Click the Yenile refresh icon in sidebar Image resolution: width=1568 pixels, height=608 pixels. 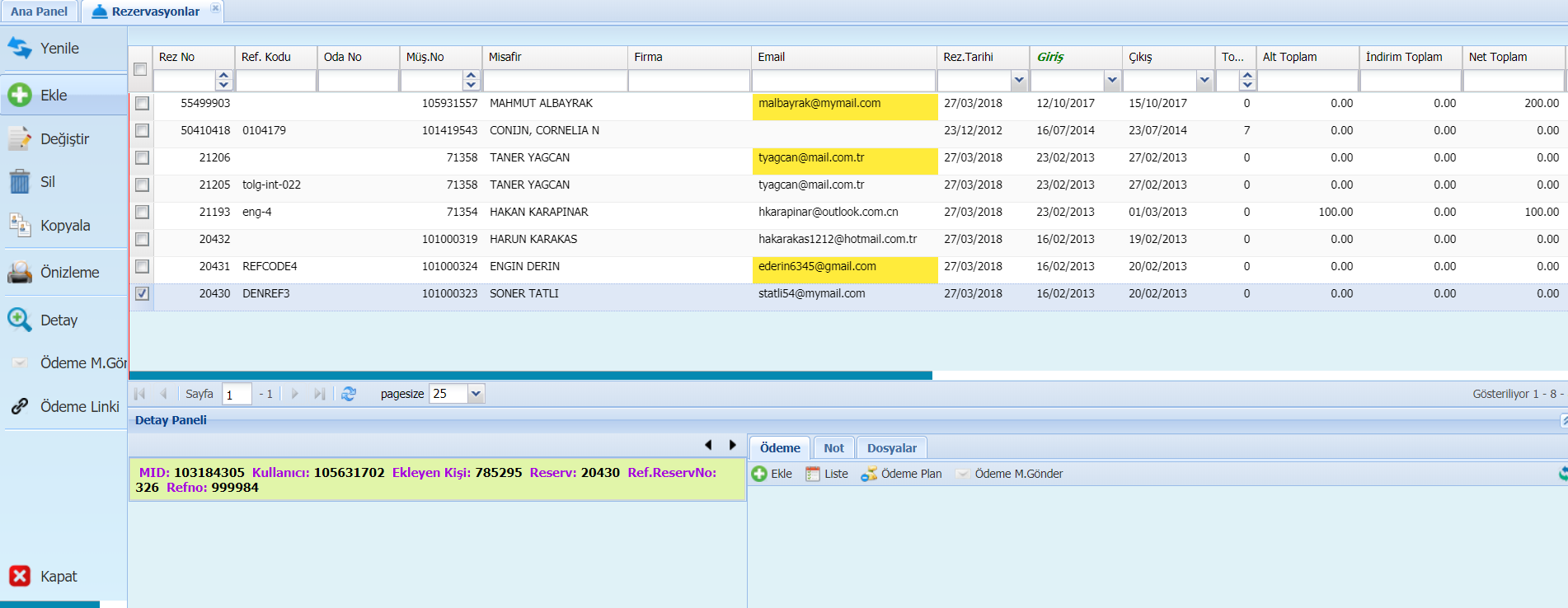tap(20, 48)
